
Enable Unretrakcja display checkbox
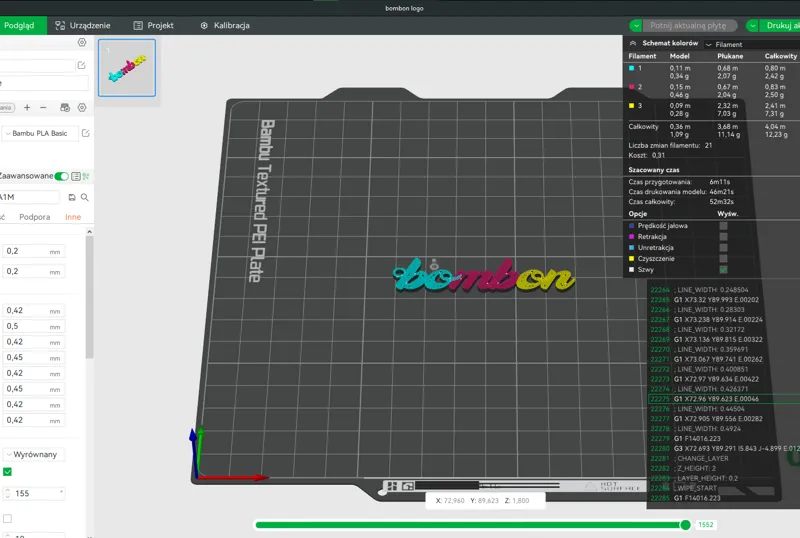(x=723, y=248)
